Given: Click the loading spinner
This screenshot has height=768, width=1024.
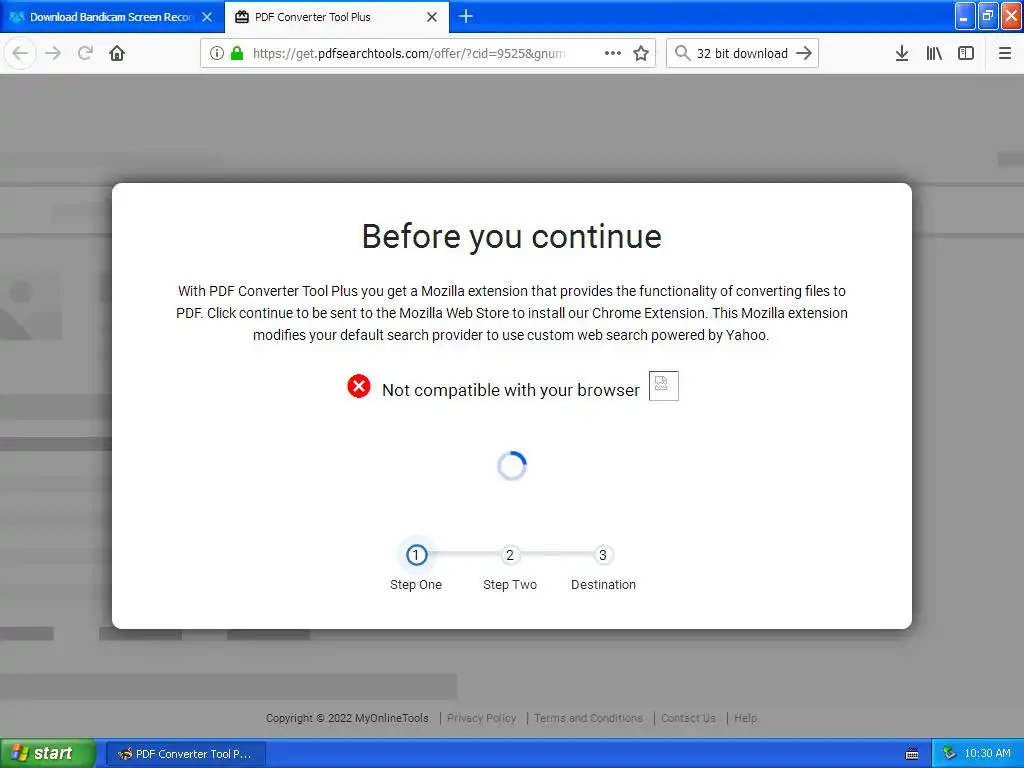Looking at the screenshot, I should tap(511, 466).
